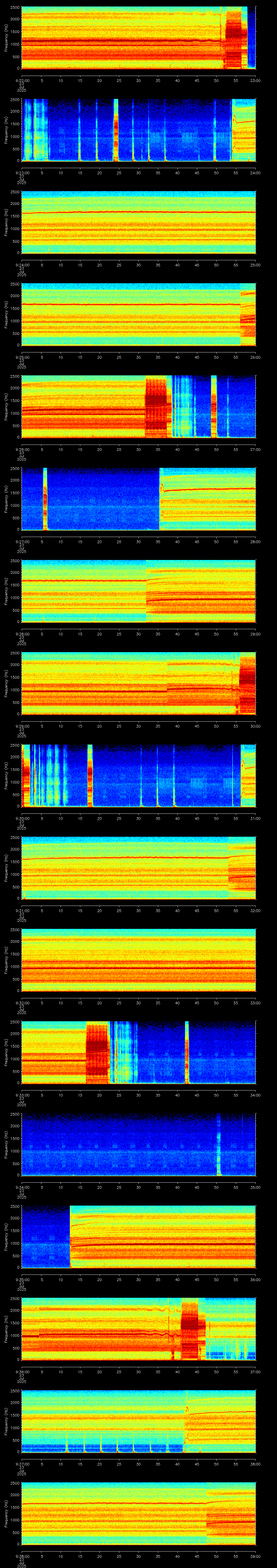Click the spectrogram panel starting at 9:37:00
The height and width of the screenshot is (1568, 277).
(138, 1422)
